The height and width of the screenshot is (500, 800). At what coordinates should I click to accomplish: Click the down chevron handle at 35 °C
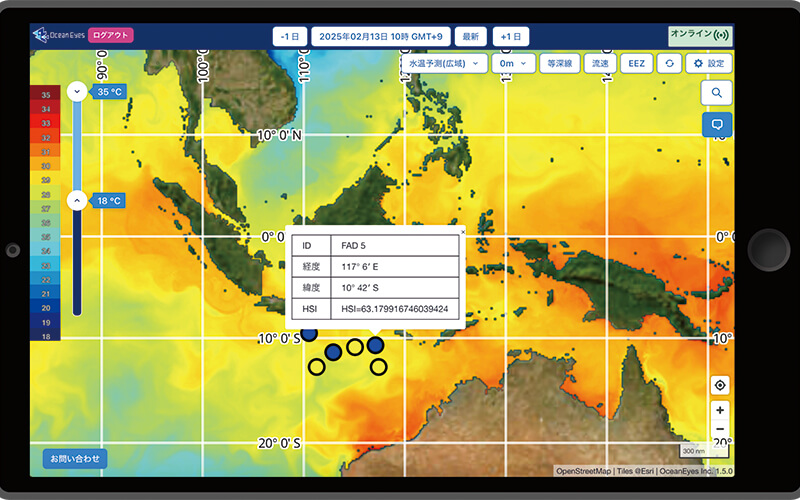coord(77,92)
